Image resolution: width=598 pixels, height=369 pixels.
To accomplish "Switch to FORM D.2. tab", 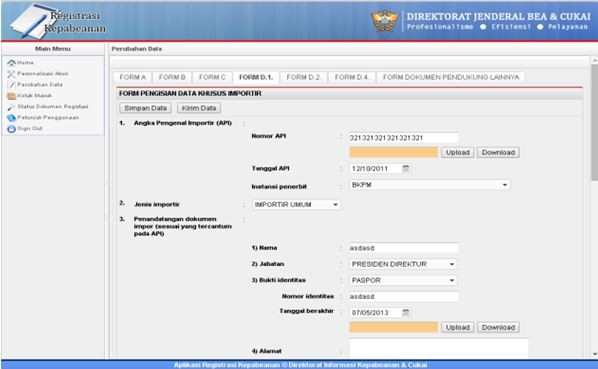I will tap(304, 77).
